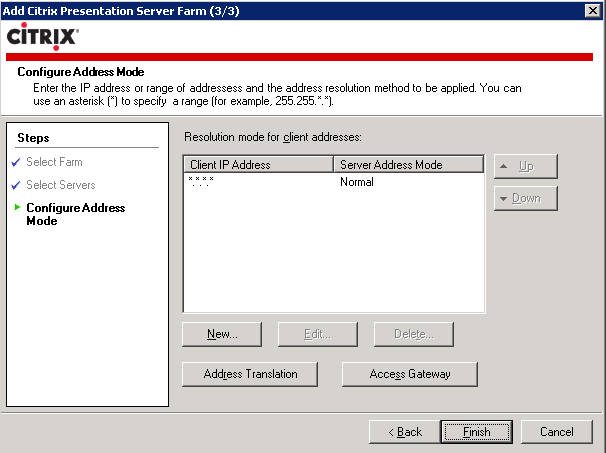
Task: Select the Select Farm step
Action: (54, 162)
